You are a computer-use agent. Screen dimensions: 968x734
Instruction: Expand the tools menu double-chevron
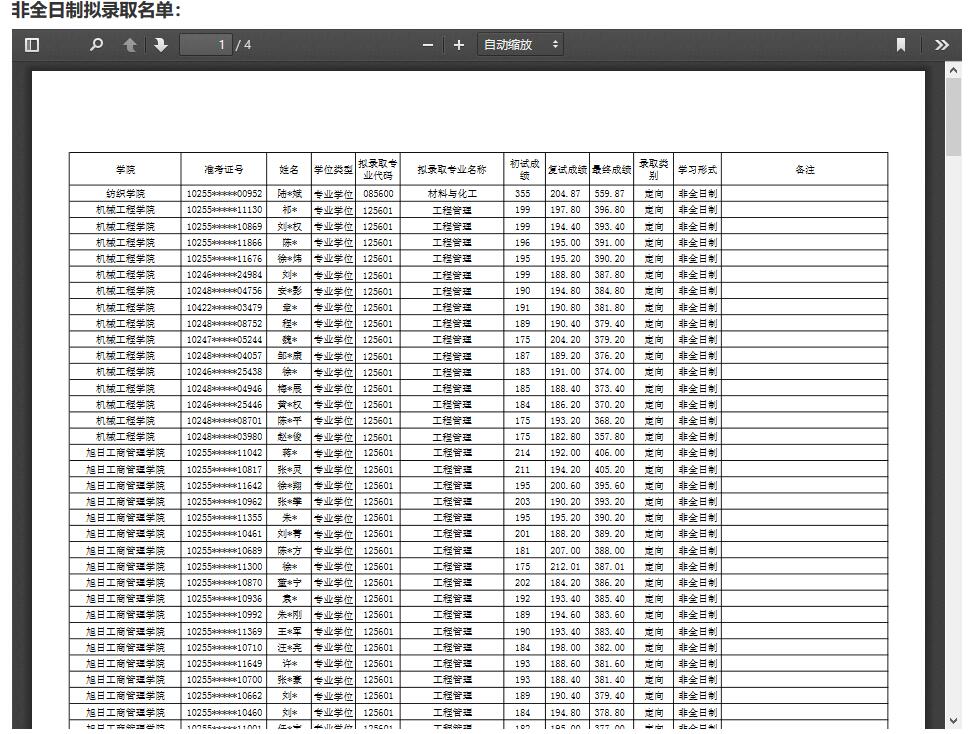point(942,45)
